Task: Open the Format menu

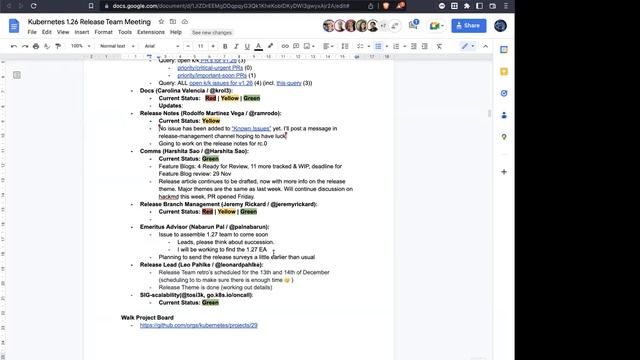Action: click(x=103, y=32)
